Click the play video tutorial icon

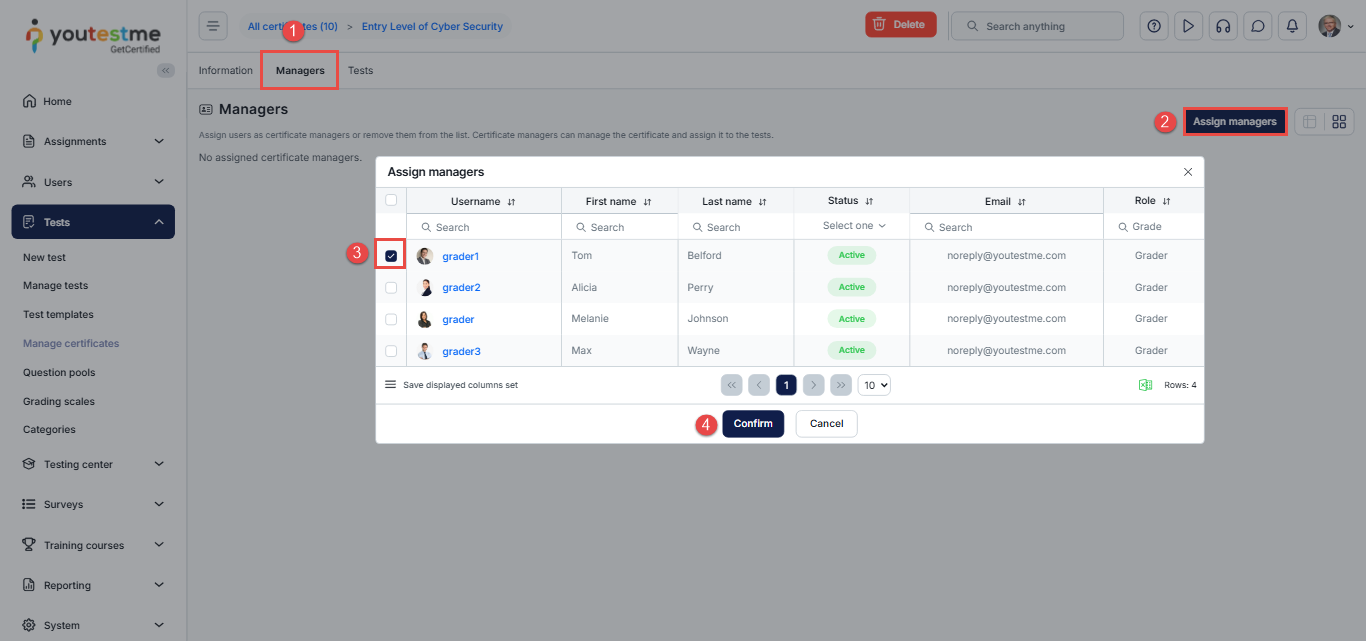[1188, 26]
